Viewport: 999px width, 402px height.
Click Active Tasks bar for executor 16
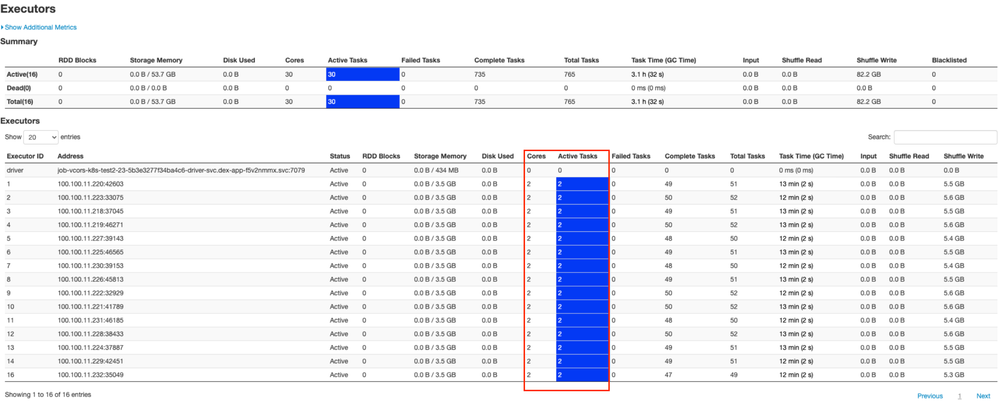click(582, 375)
